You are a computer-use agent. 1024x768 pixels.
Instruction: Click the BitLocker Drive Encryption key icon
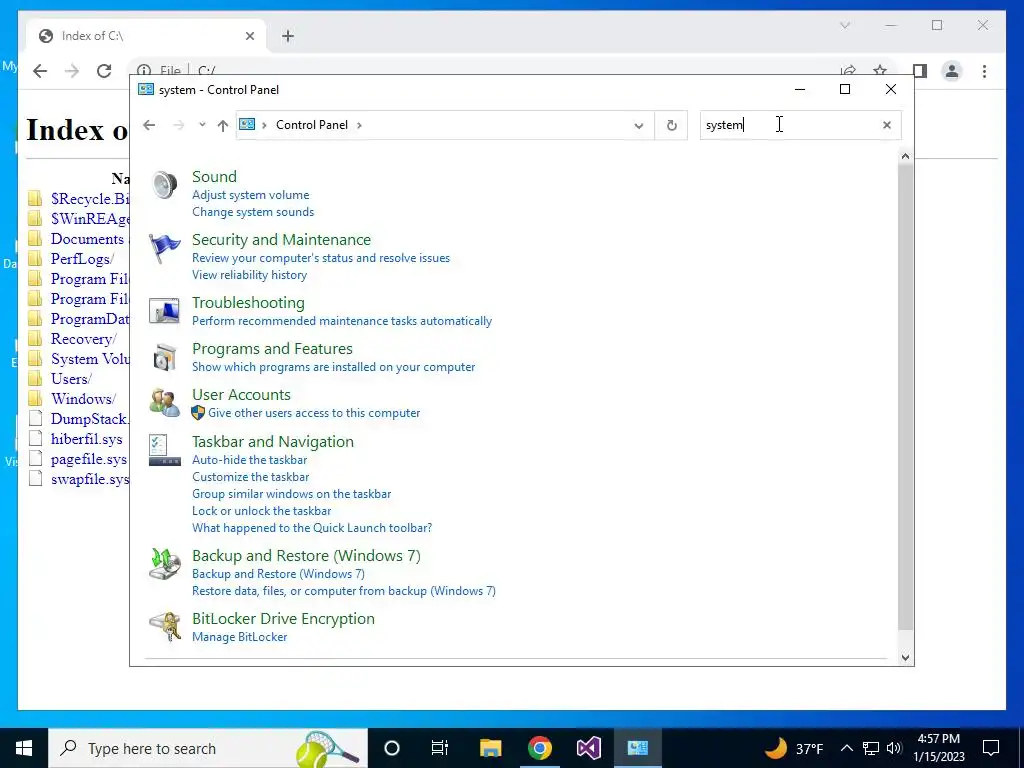click(165, 627)
